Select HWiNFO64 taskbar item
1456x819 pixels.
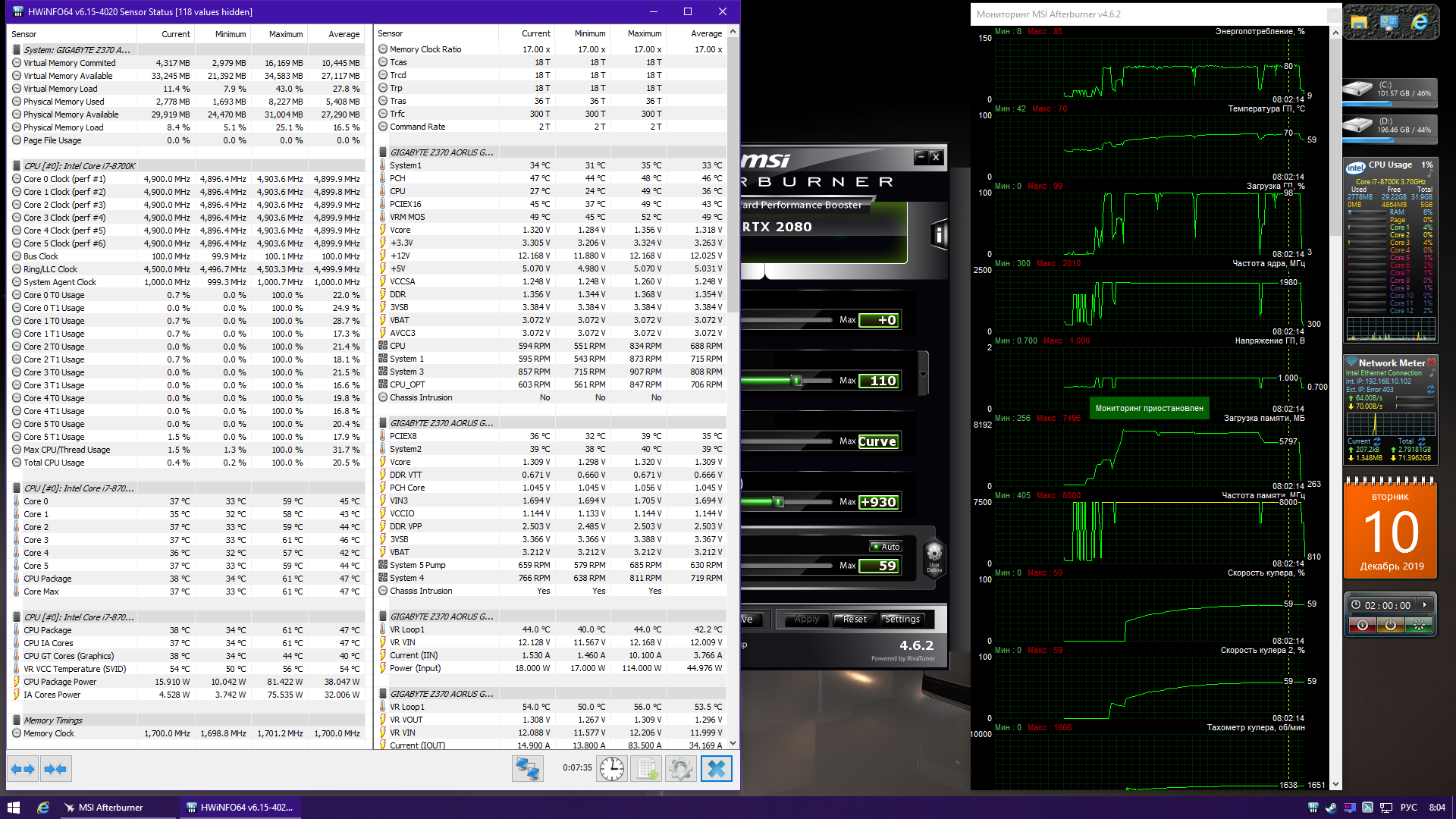(x=240, y=808)
